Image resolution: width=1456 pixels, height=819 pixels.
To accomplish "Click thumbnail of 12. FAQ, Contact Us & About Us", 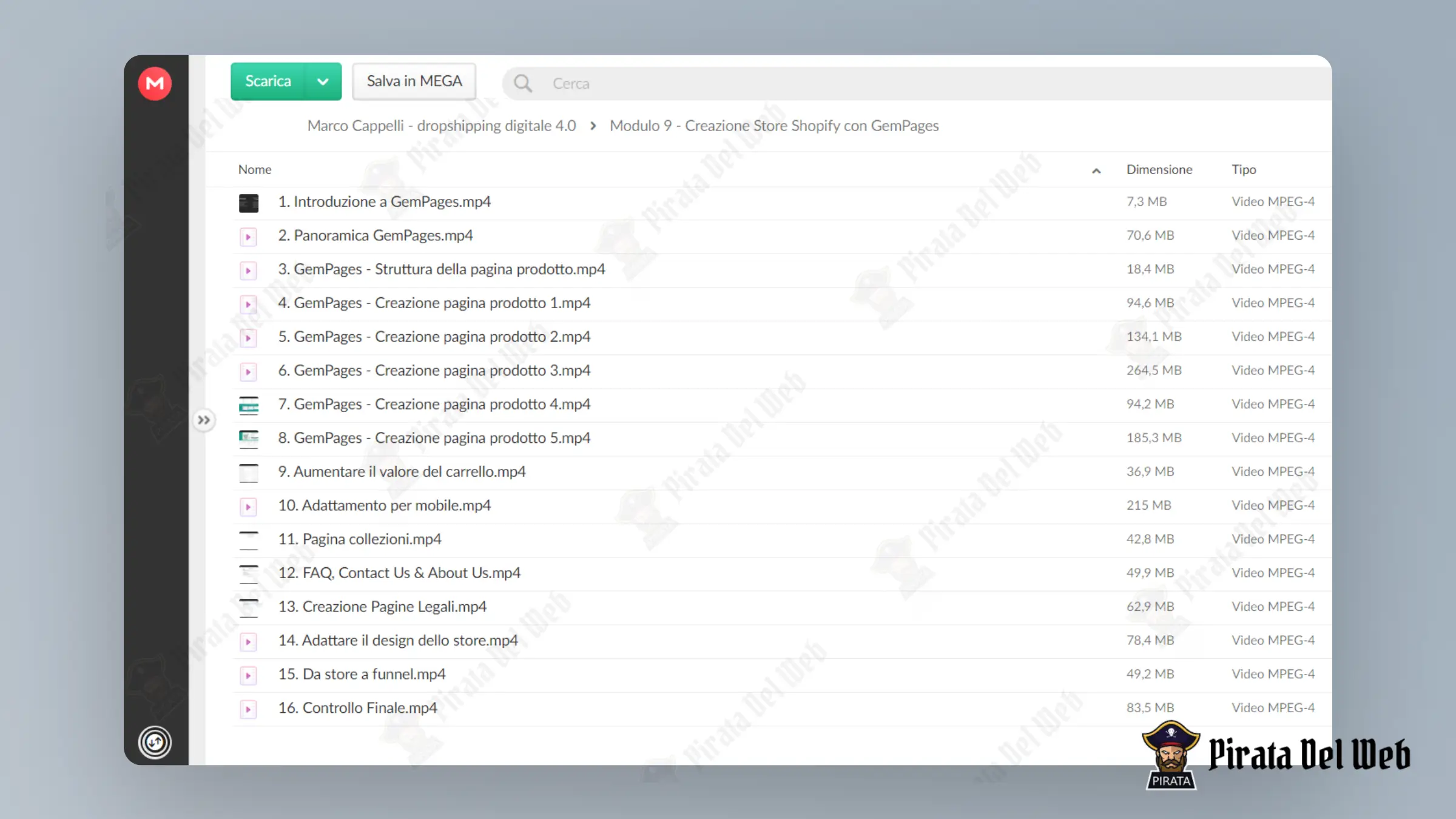I will [249, 575].
